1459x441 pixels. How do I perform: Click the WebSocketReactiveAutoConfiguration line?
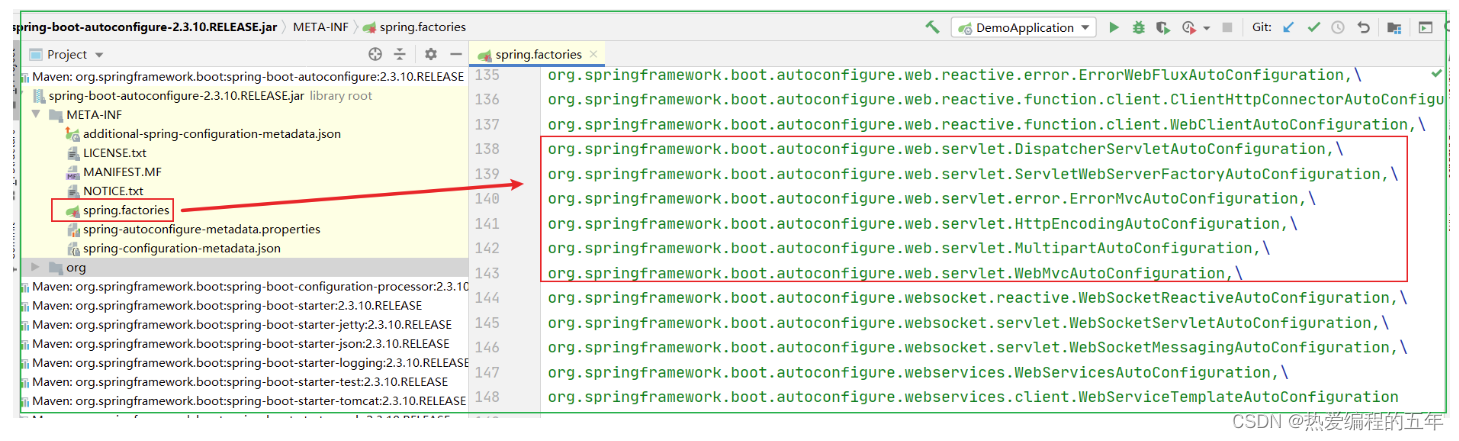pos(978,298)
